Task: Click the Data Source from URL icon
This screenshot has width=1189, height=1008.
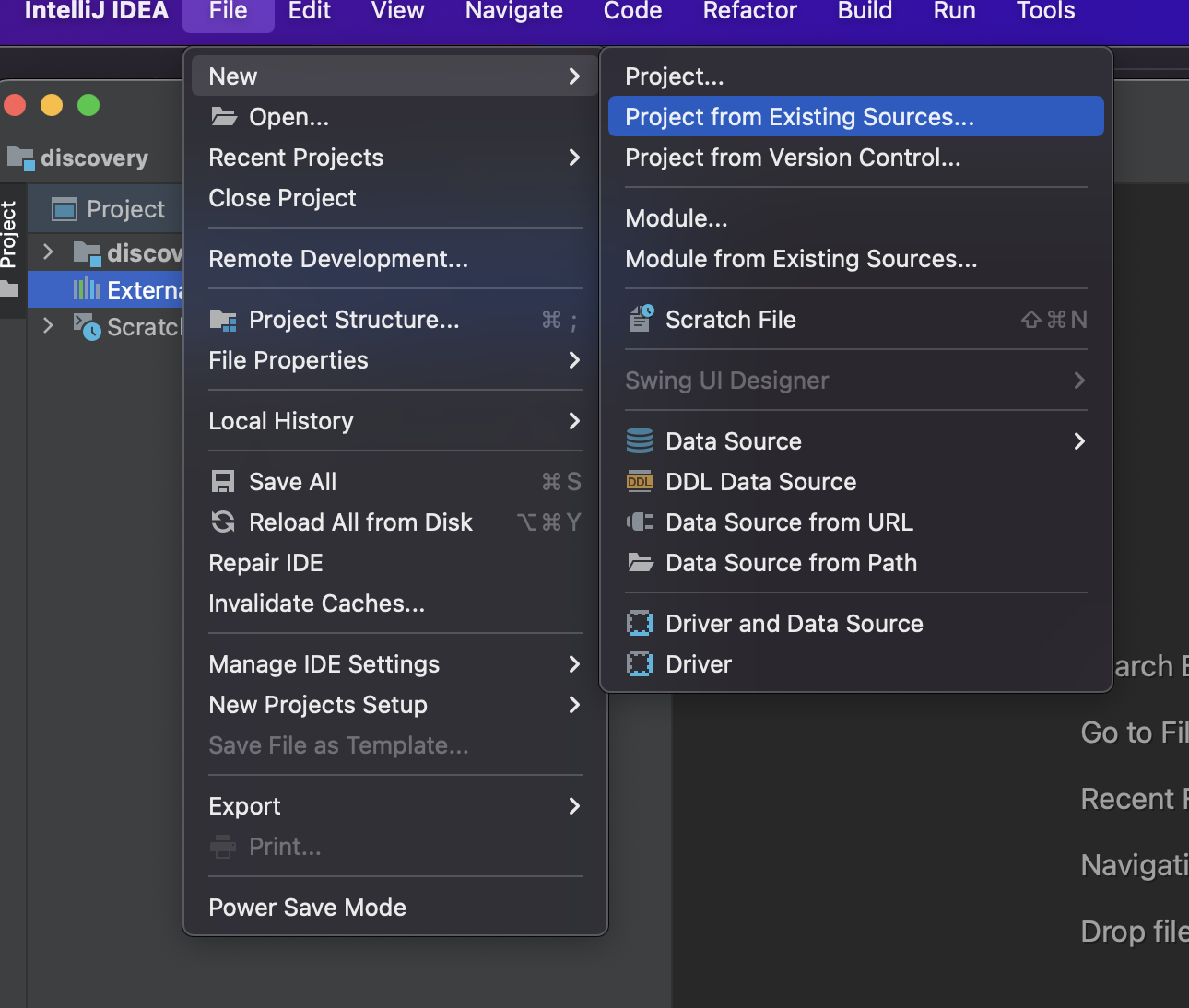Action: 640,522
